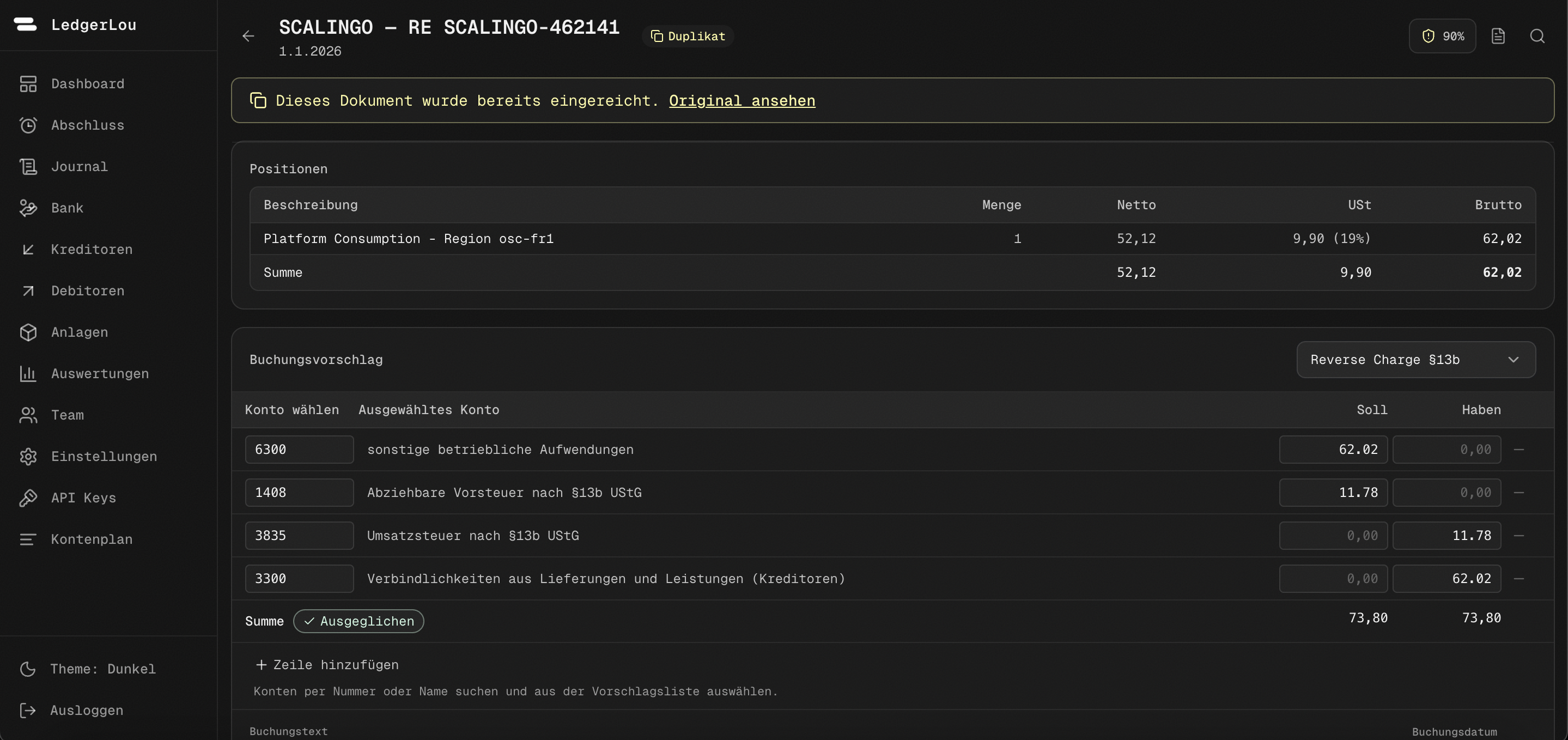Viewport: 1568px width, 740px height.
Task: Remove the 3835 Umsatzsteuer row
Action: click(x=1519, y=535)
